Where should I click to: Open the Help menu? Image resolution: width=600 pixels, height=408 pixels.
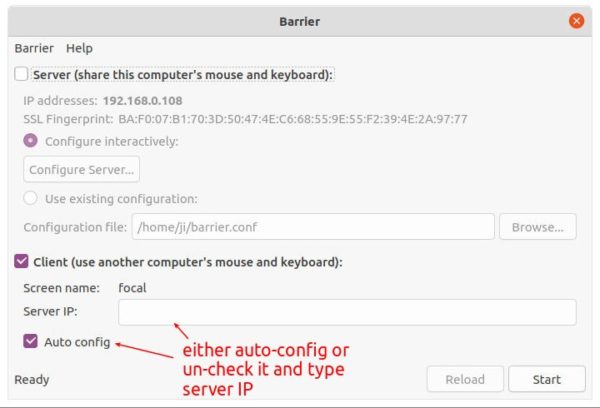pos(79,48)
